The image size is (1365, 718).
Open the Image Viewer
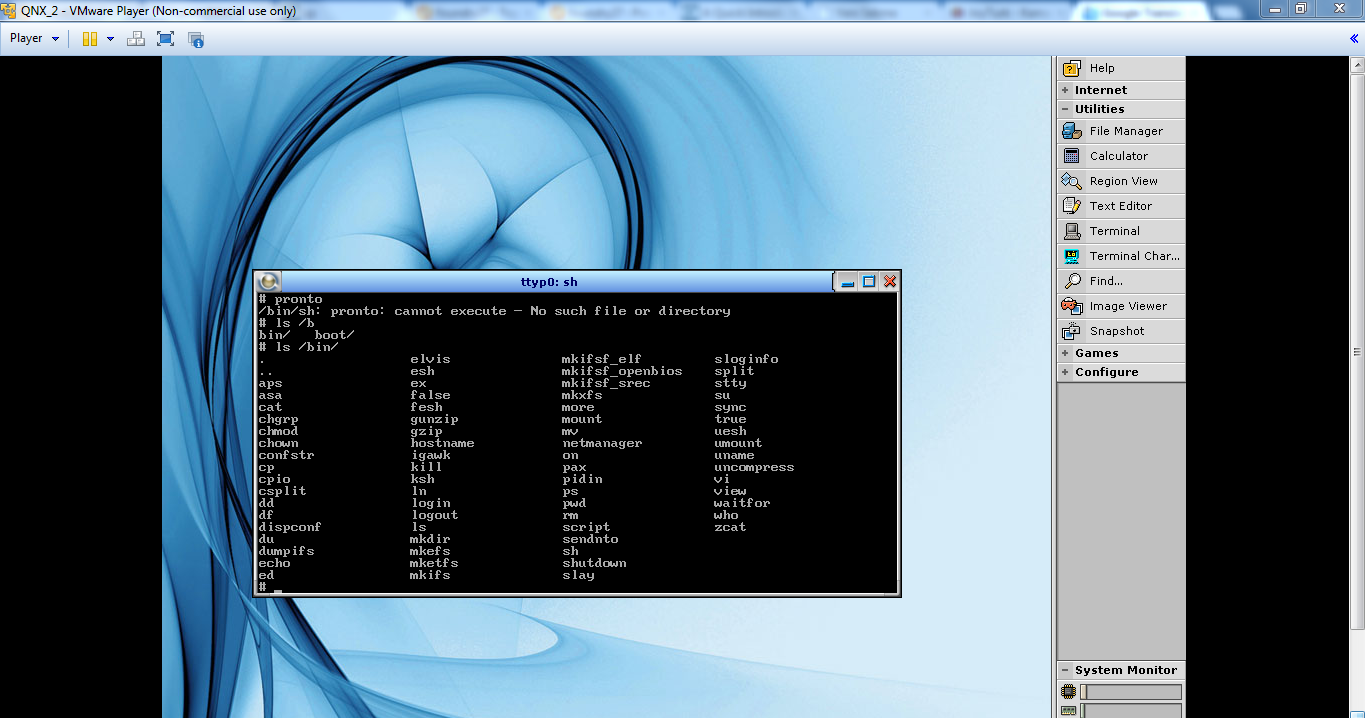coord(1120,306)
